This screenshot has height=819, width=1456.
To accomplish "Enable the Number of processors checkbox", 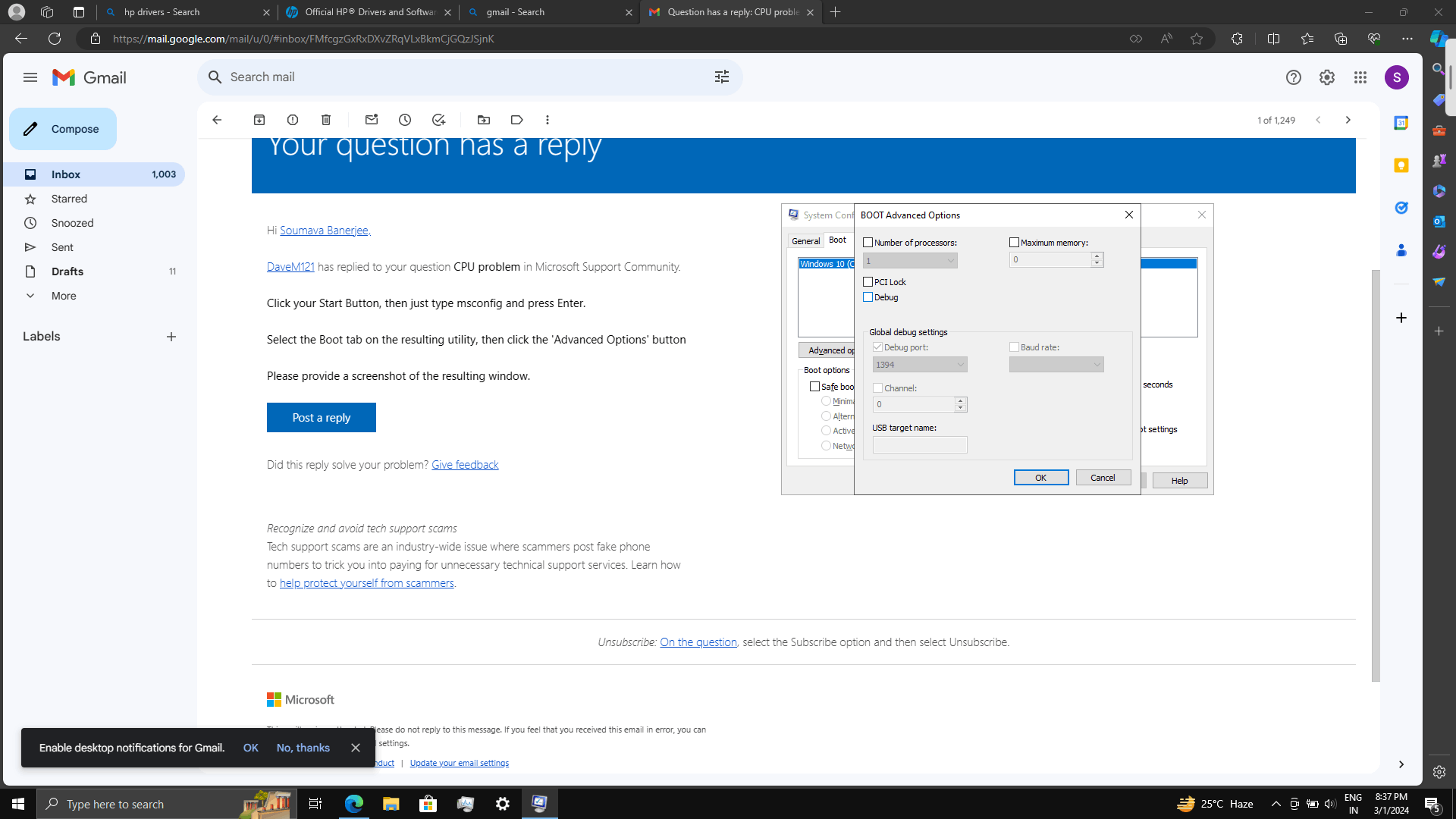I will [868, 243].
